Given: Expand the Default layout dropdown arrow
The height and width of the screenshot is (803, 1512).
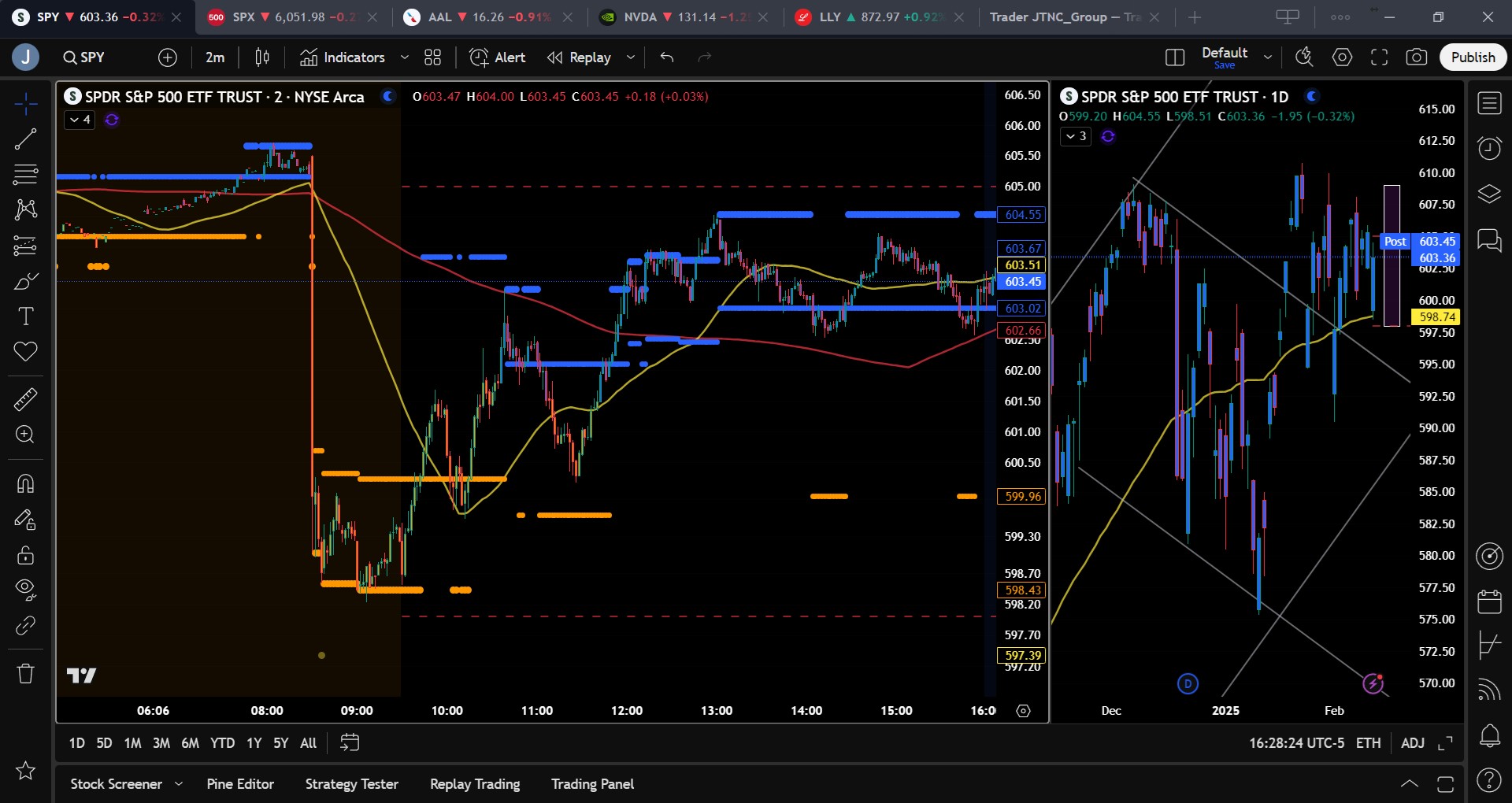Looking at the screenshot, I should click(1268, 57).
